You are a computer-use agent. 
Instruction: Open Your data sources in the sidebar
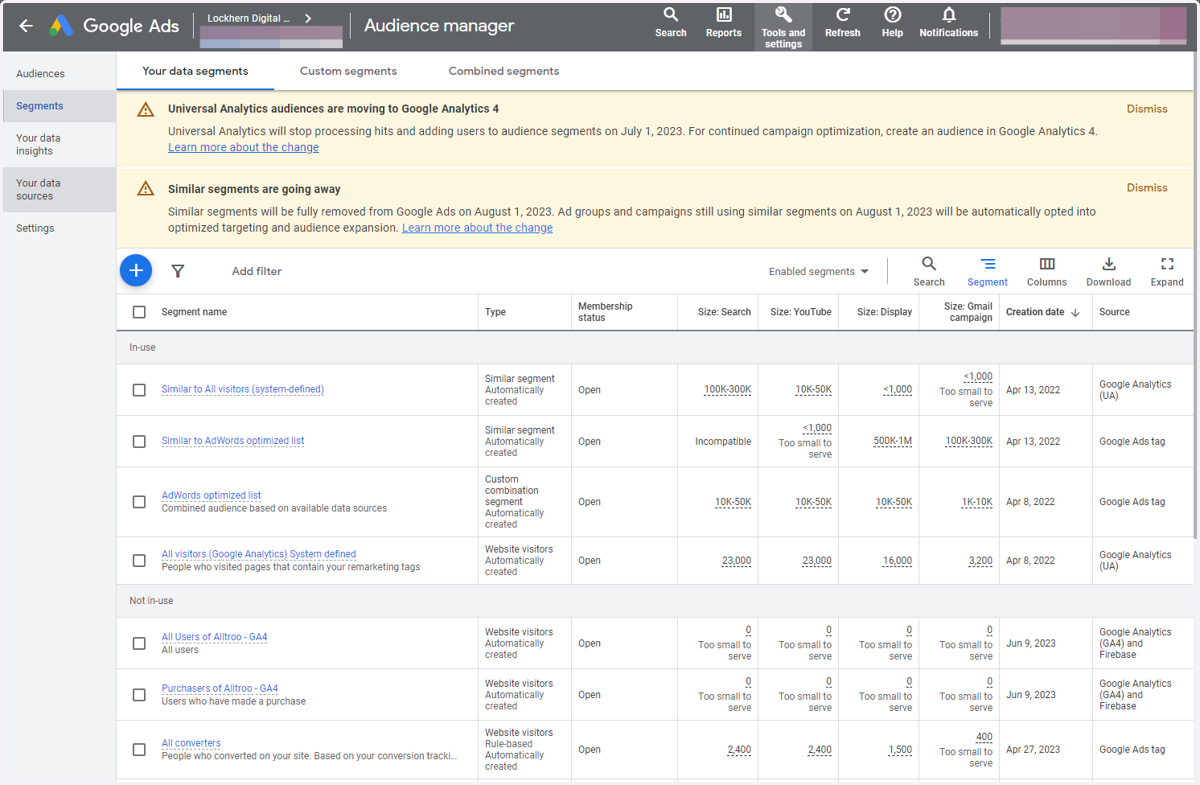point(58,190)
